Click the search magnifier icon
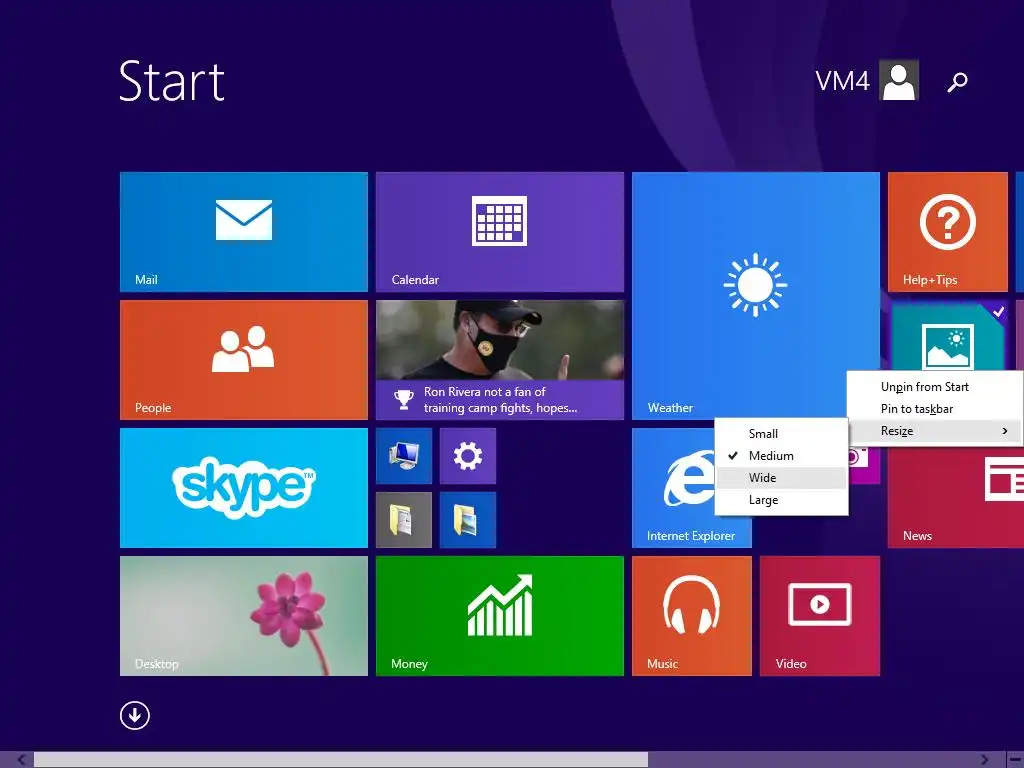This screenshot has height=768, width=1024. pos(957,82)
